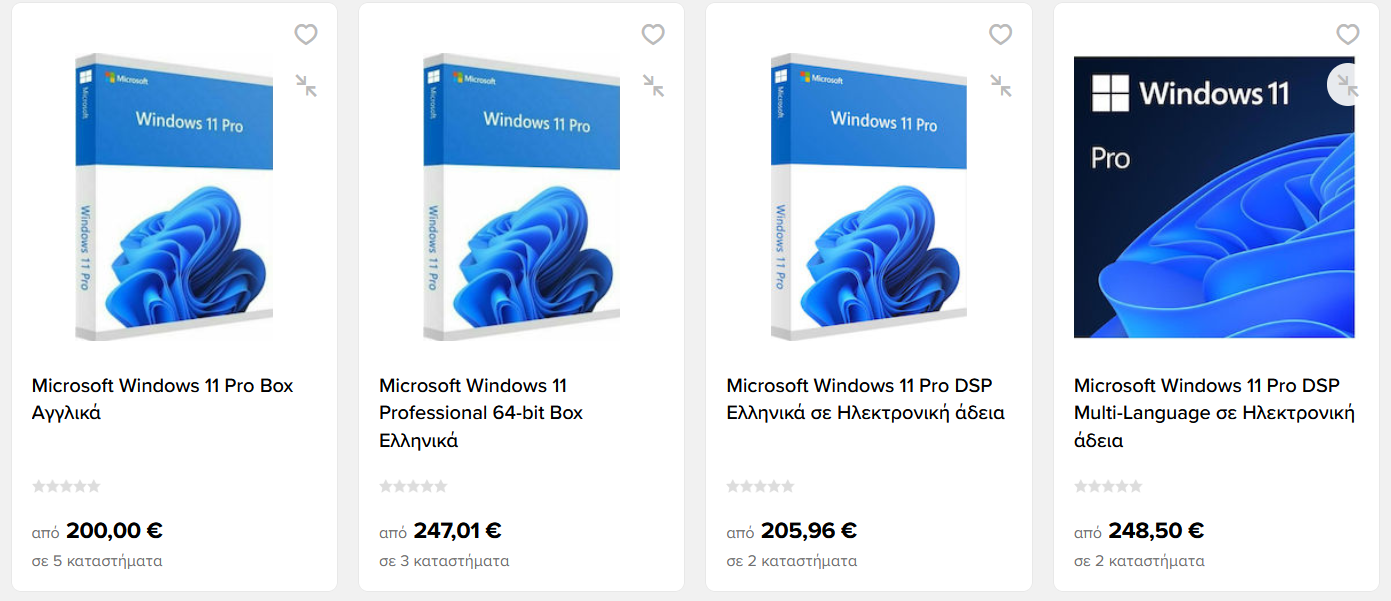1391x601 pixels.
Task: Favorite the Pro DSP Multi-Language product
Action: 1348,35
